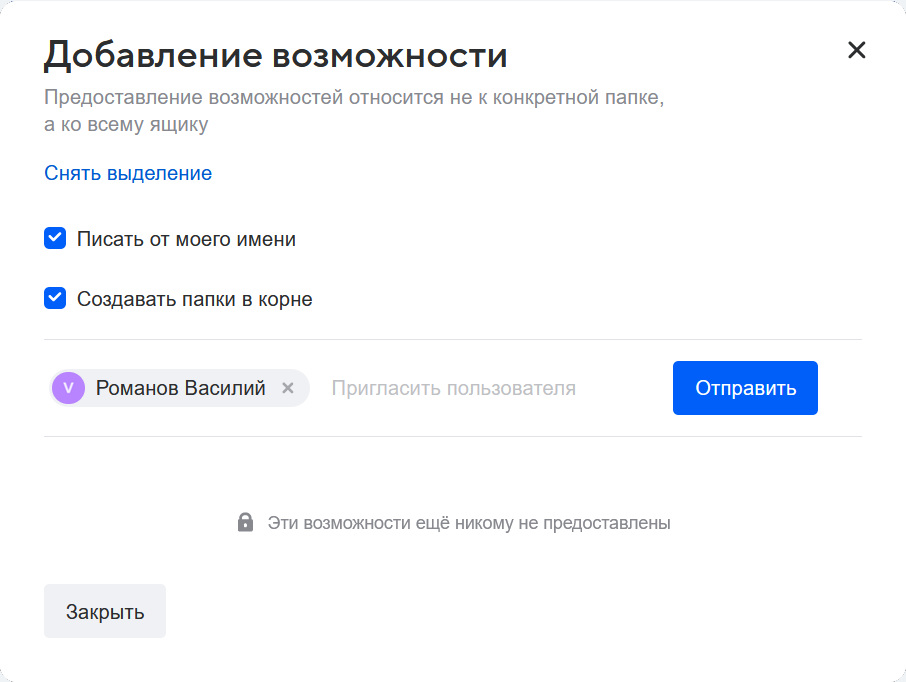Click the lock icon
Image resolution: width=906 pixels, height=682 pixels.
click(x=245, y=522)
